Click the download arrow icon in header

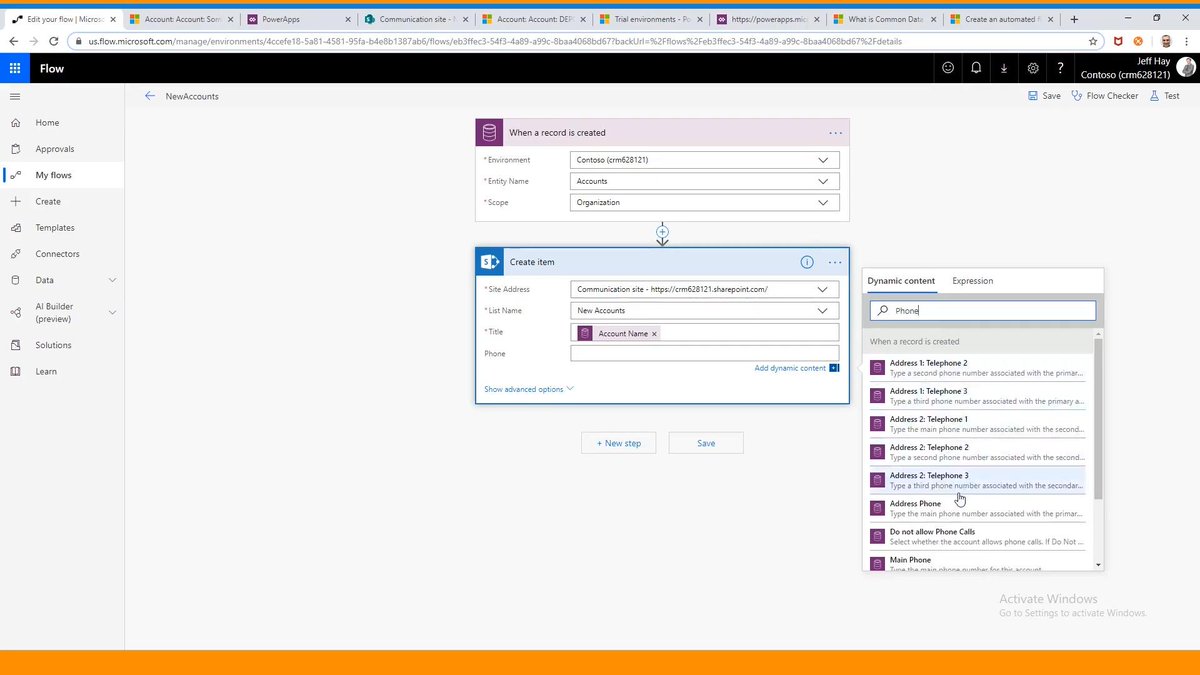1004,68
